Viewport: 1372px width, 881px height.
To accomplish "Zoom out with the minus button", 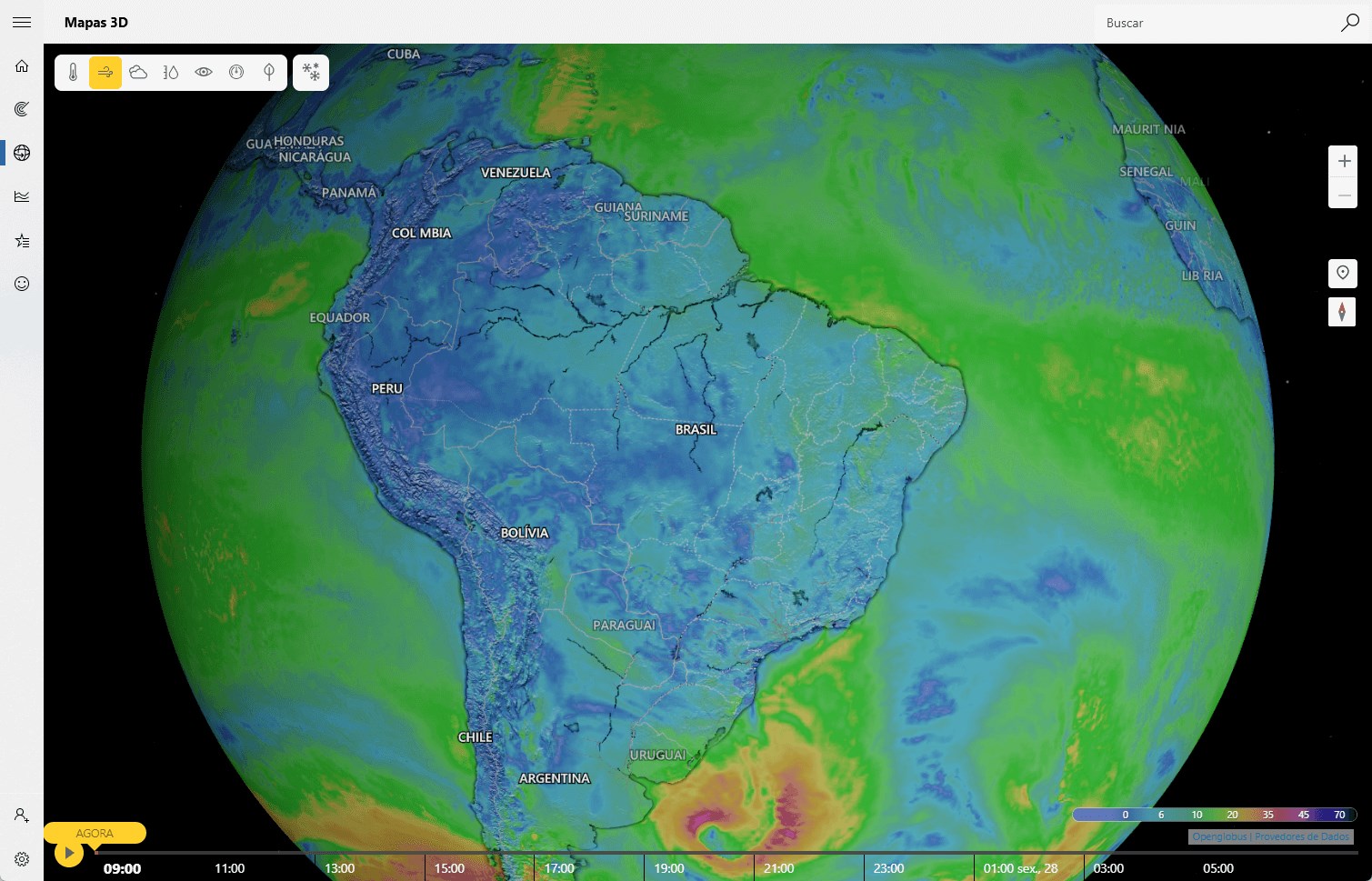I will coord(1344,194).
